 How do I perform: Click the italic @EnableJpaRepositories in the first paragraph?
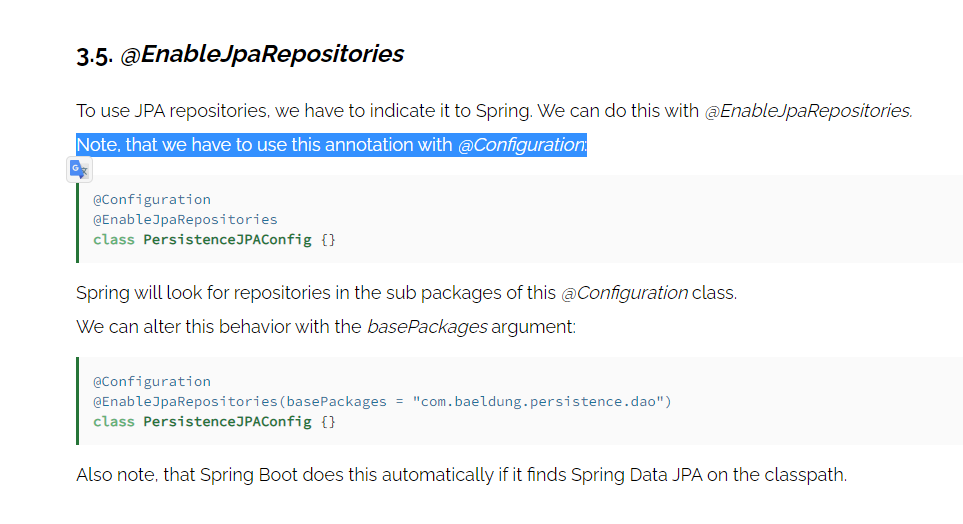pos(807,111)
